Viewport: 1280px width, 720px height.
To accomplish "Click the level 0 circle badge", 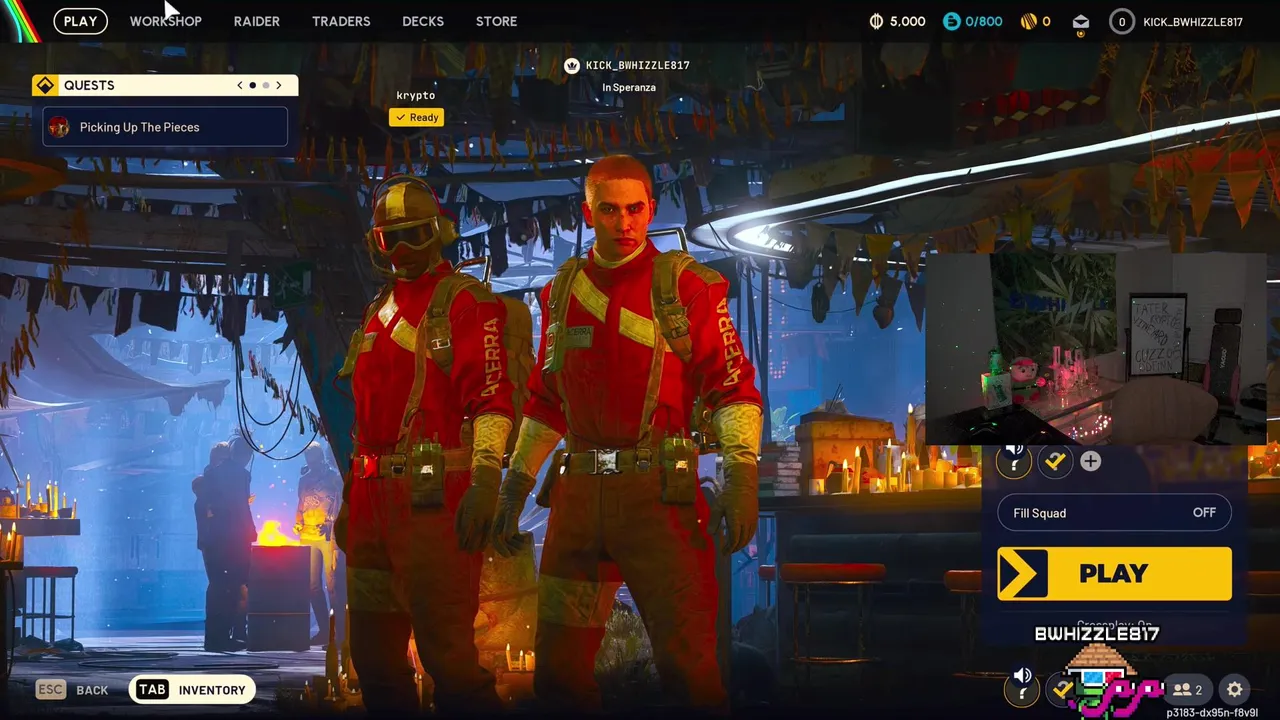I will tap(1122, 21).
